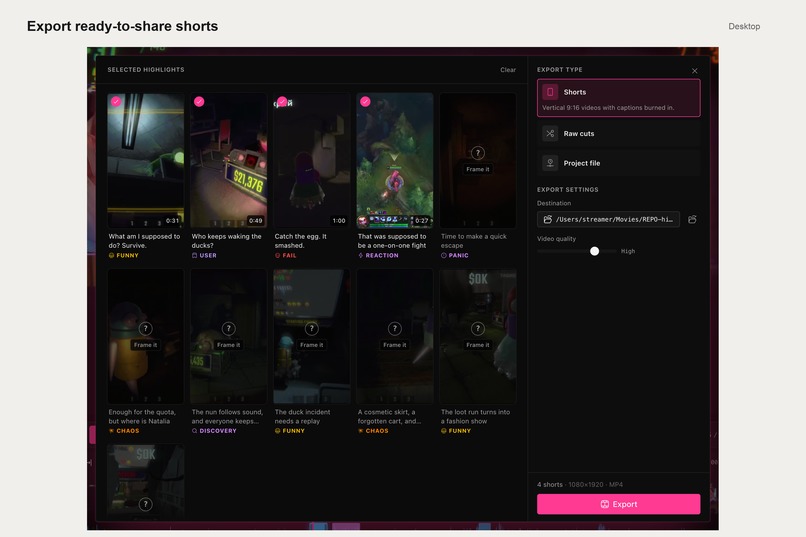The image size is (806, 537).
Task: Click the Desktop label at top right
Action: click(744, 26)
